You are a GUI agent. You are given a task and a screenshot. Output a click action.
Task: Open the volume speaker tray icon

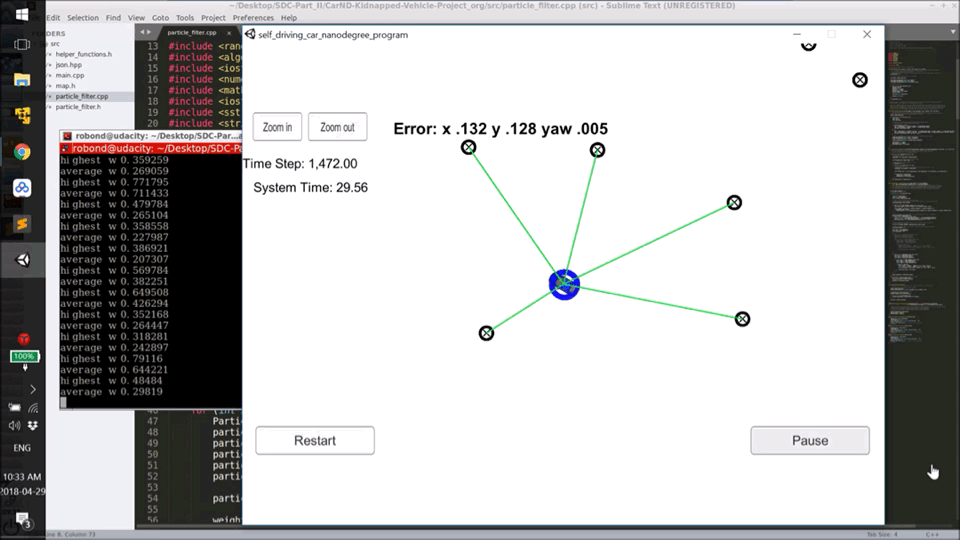pos(14,426)
